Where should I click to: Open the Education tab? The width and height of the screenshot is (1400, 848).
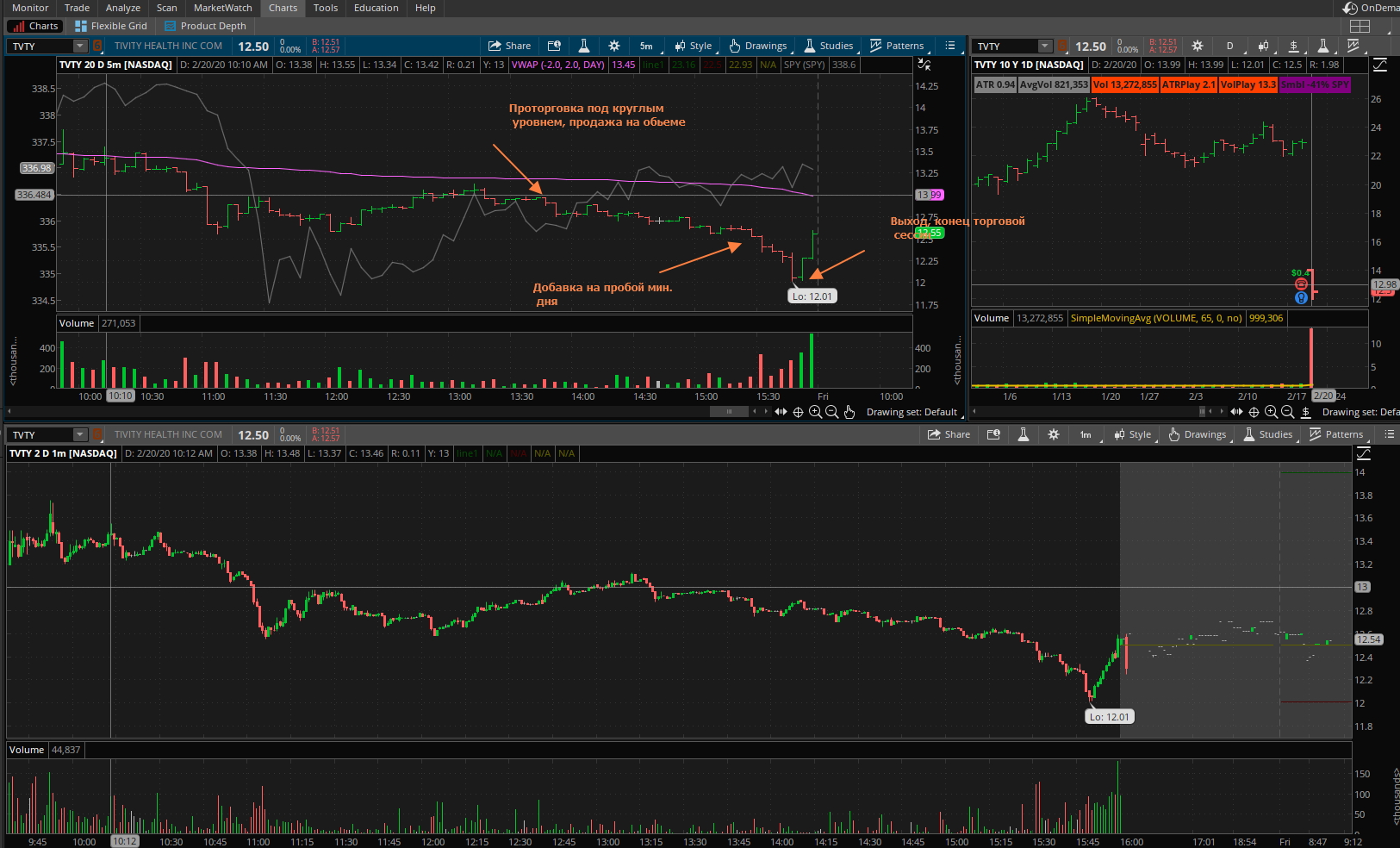tap(376, 8)
